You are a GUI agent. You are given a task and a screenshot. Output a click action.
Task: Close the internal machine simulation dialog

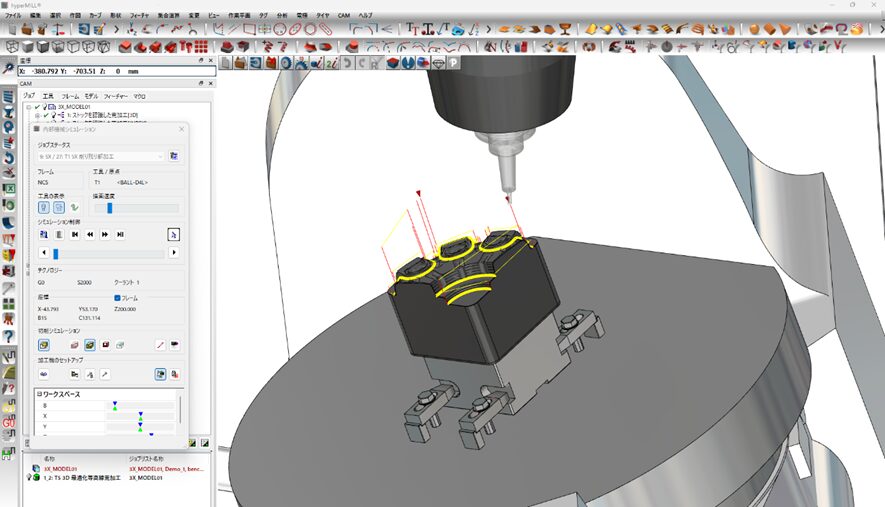181,129
